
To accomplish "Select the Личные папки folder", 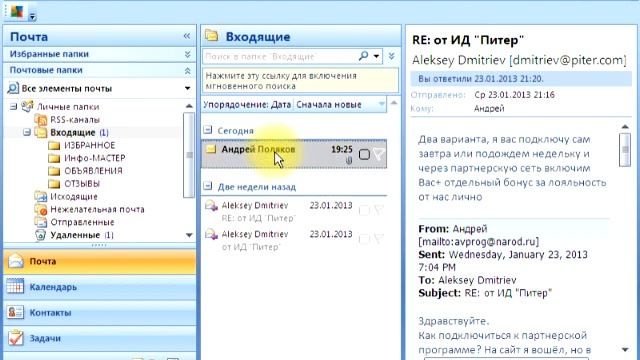I will [68, 107].
